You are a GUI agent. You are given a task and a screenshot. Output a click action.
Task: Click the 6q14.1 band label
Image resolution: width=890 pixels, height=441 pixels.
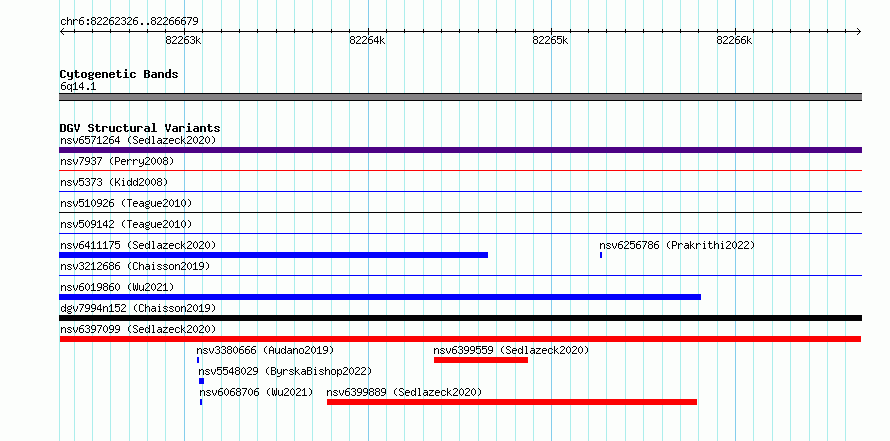pos(78,86)
